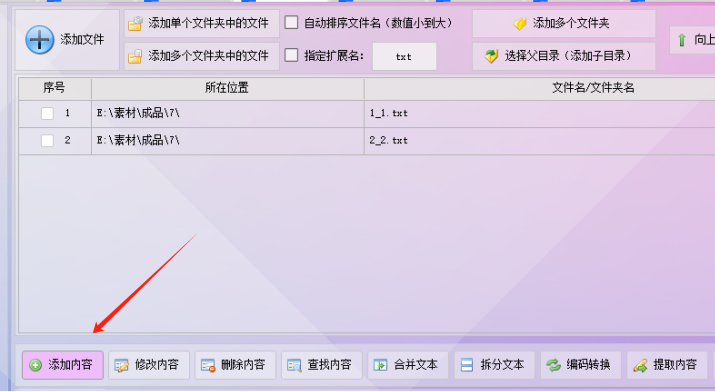The image size is (715, 392).
Task: Click 选择父目录（添加子目录） button
Action: (564, 56)
